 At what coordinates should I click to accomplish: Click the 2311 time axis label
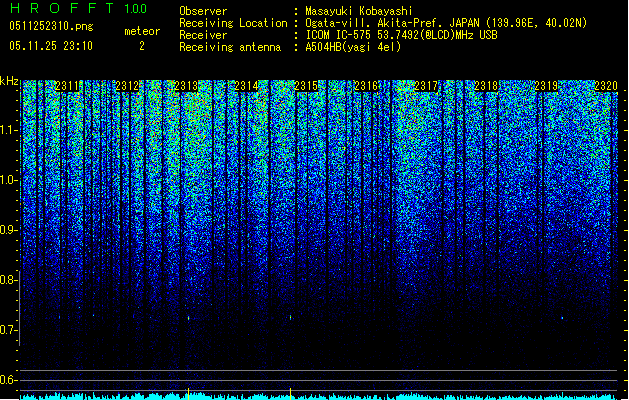click(x=67, y=86)
